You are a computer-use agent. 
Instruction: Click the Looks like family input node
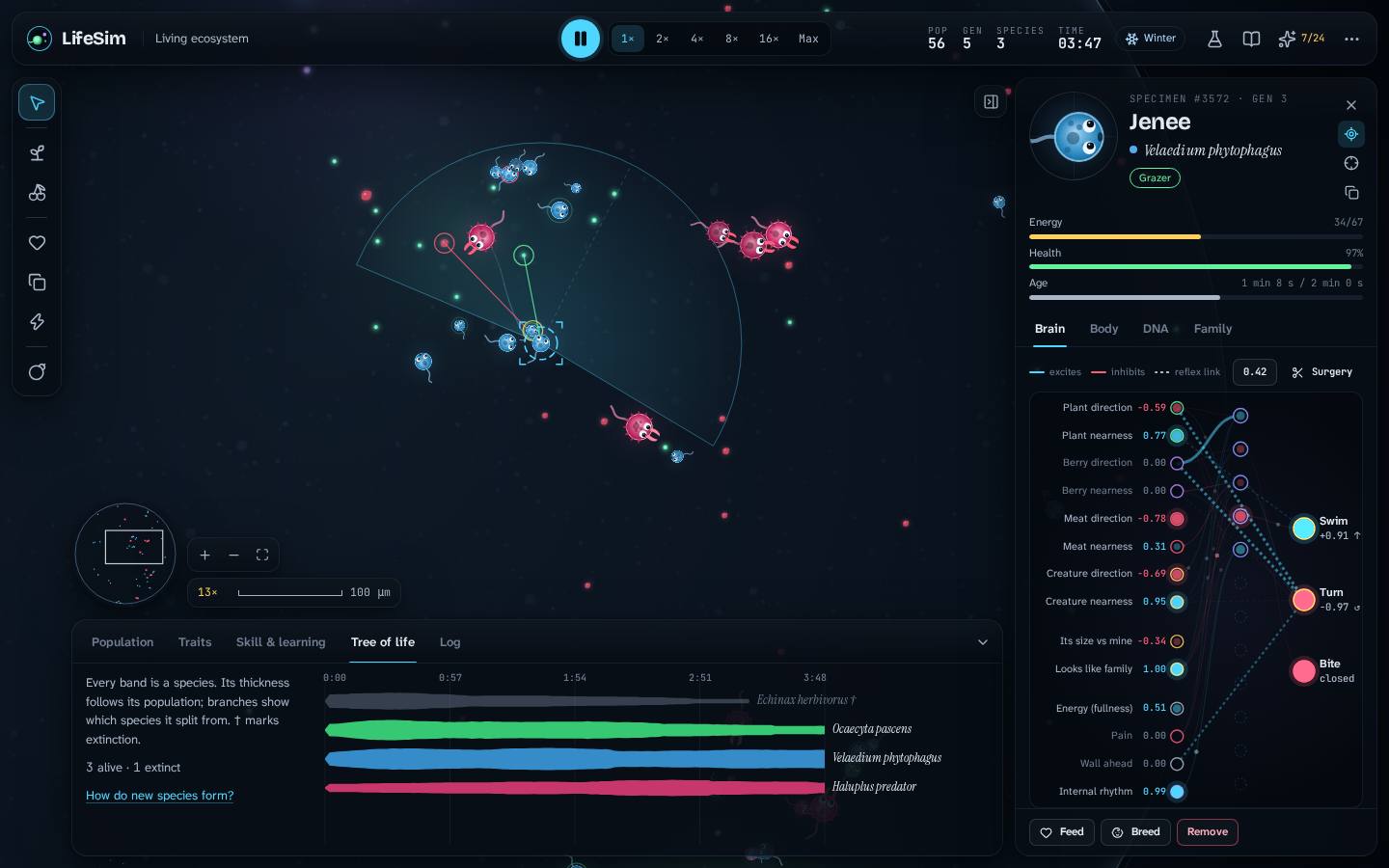pyautogui.click(x=1177, y=669)
